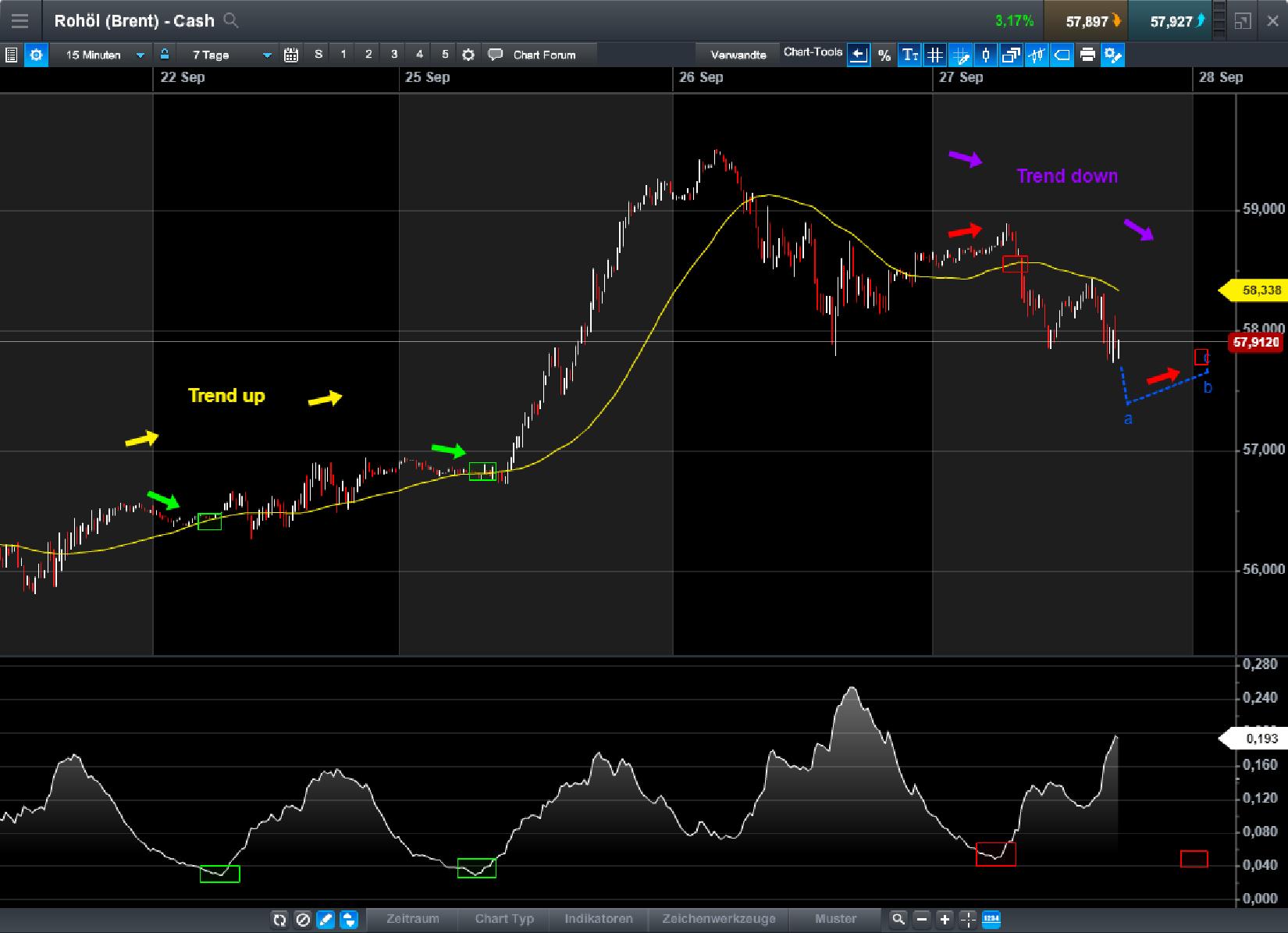
Task: Click the grid display icon
Action: coord(936,55)
